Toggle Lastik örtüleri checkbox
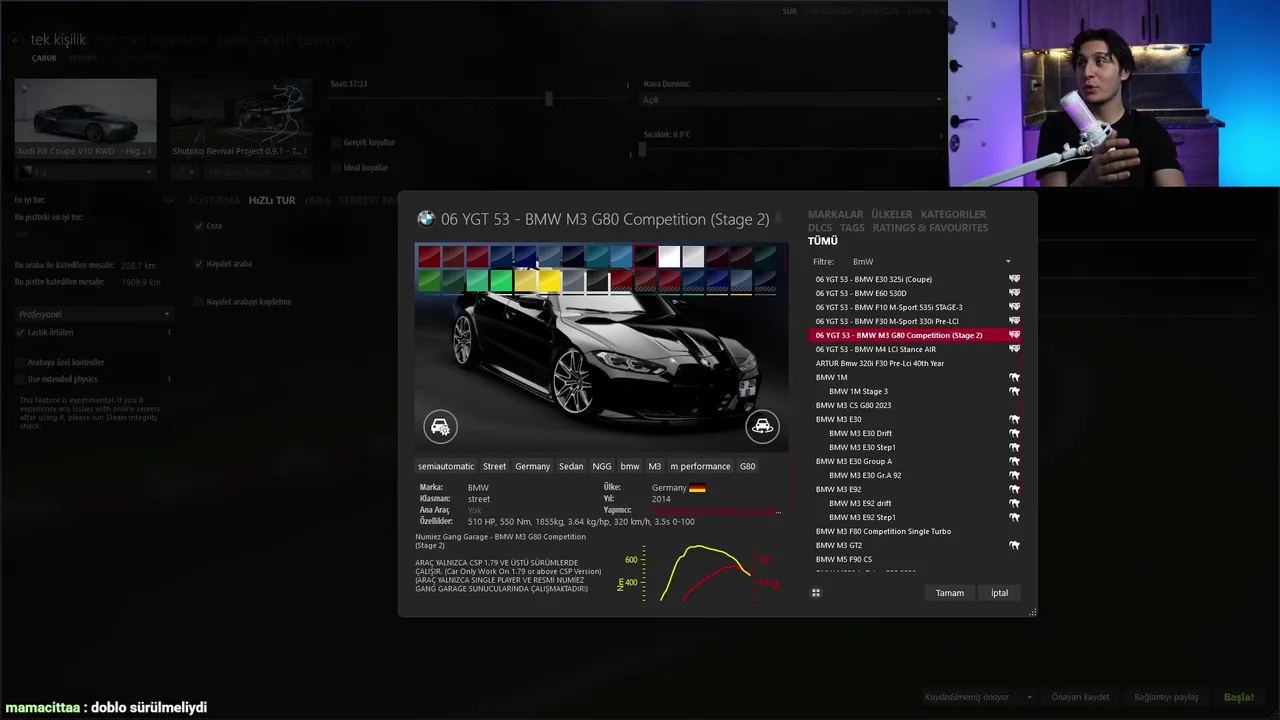The image size is (1280, 720). click(20, 332)
